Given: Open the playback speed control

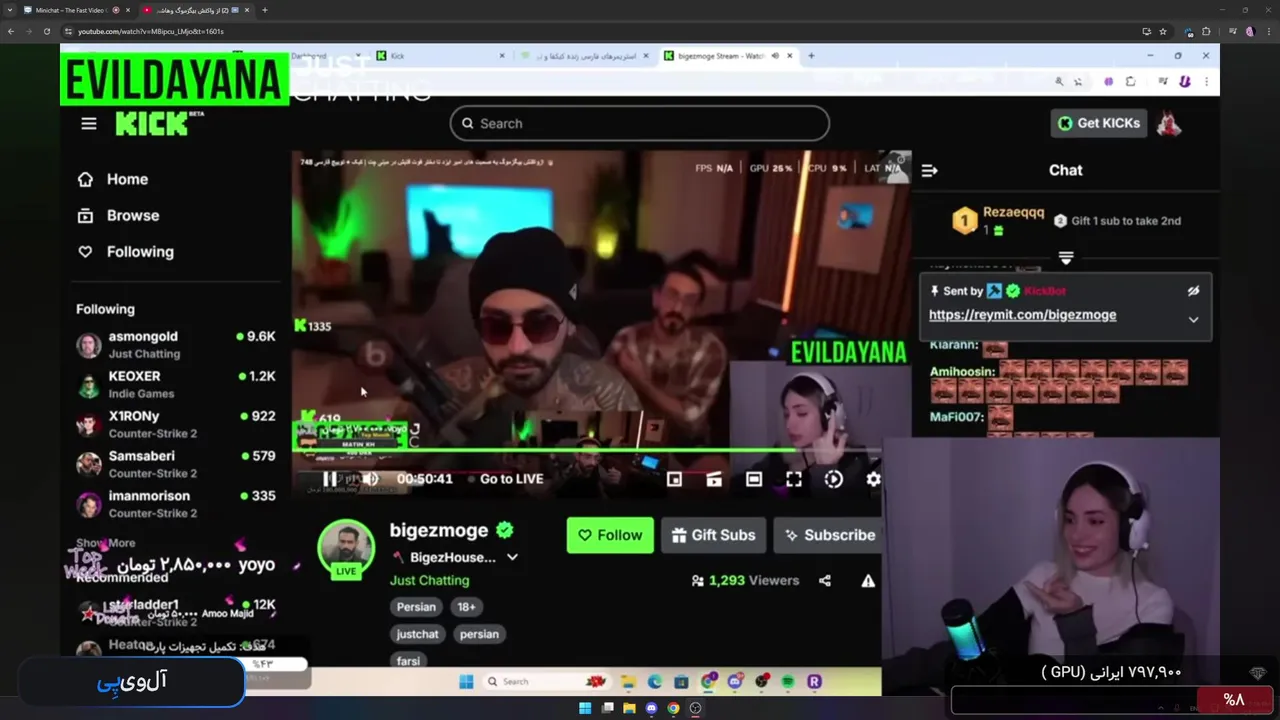Looking at the screenshot, I should point(834,479).
